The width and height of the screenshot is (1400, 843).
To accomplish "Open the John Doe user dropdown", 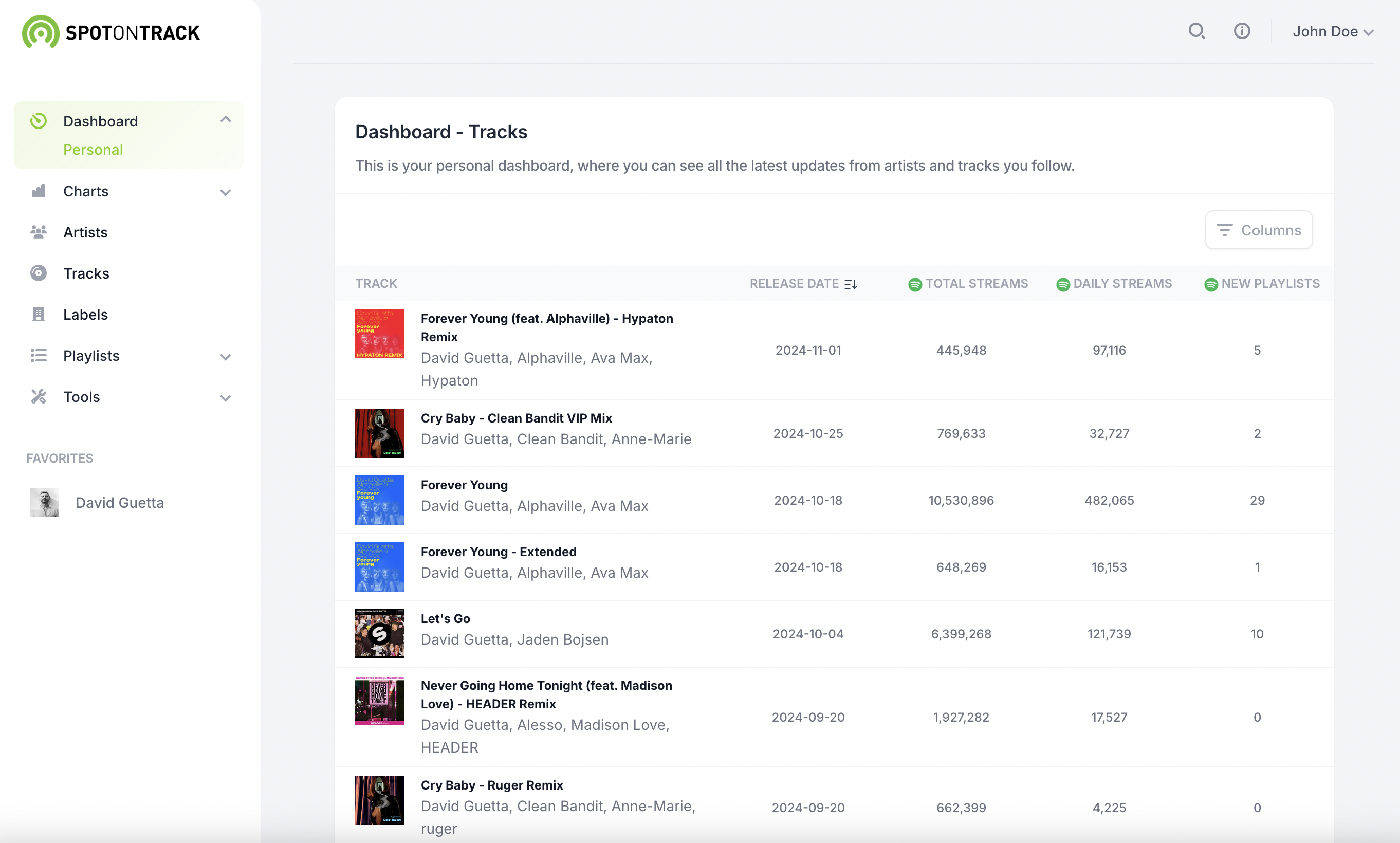I will tap(1333, 32).
